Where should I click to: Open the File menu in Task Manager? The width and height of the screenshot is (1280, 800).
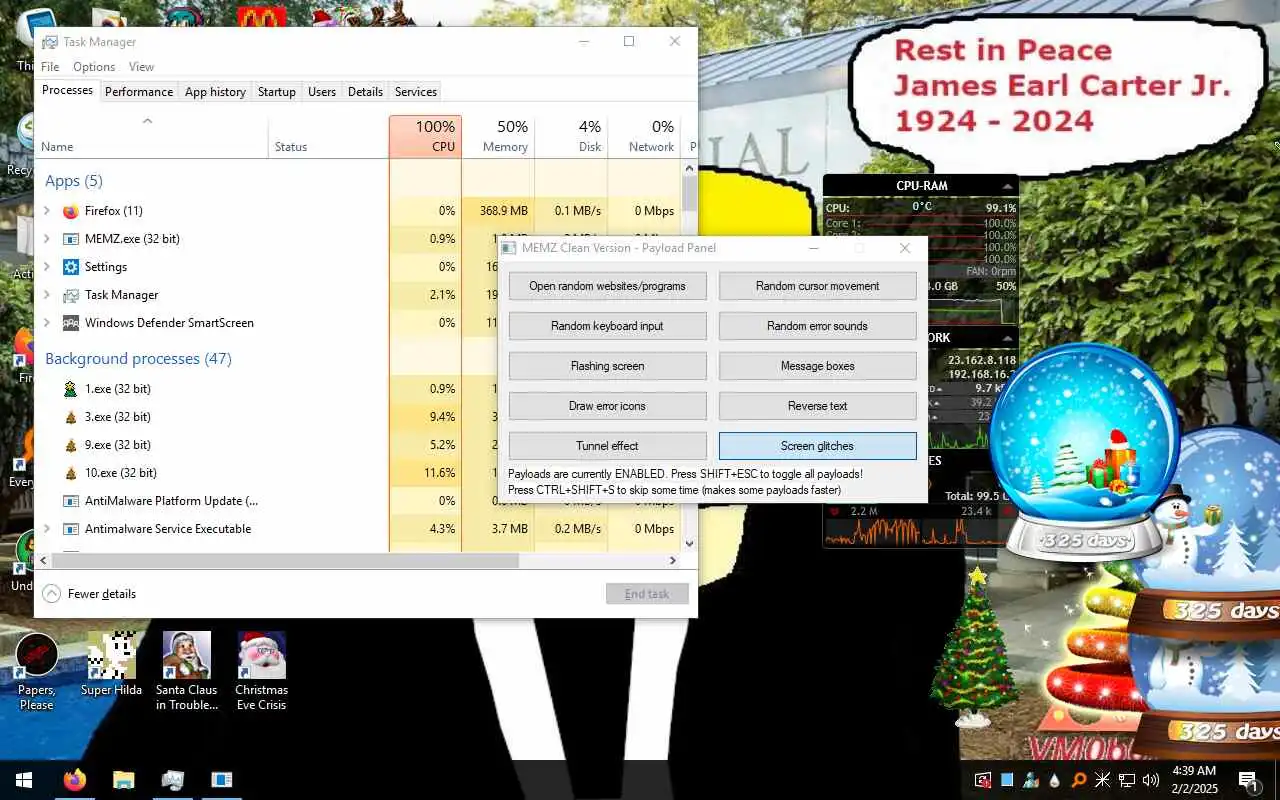50,67
